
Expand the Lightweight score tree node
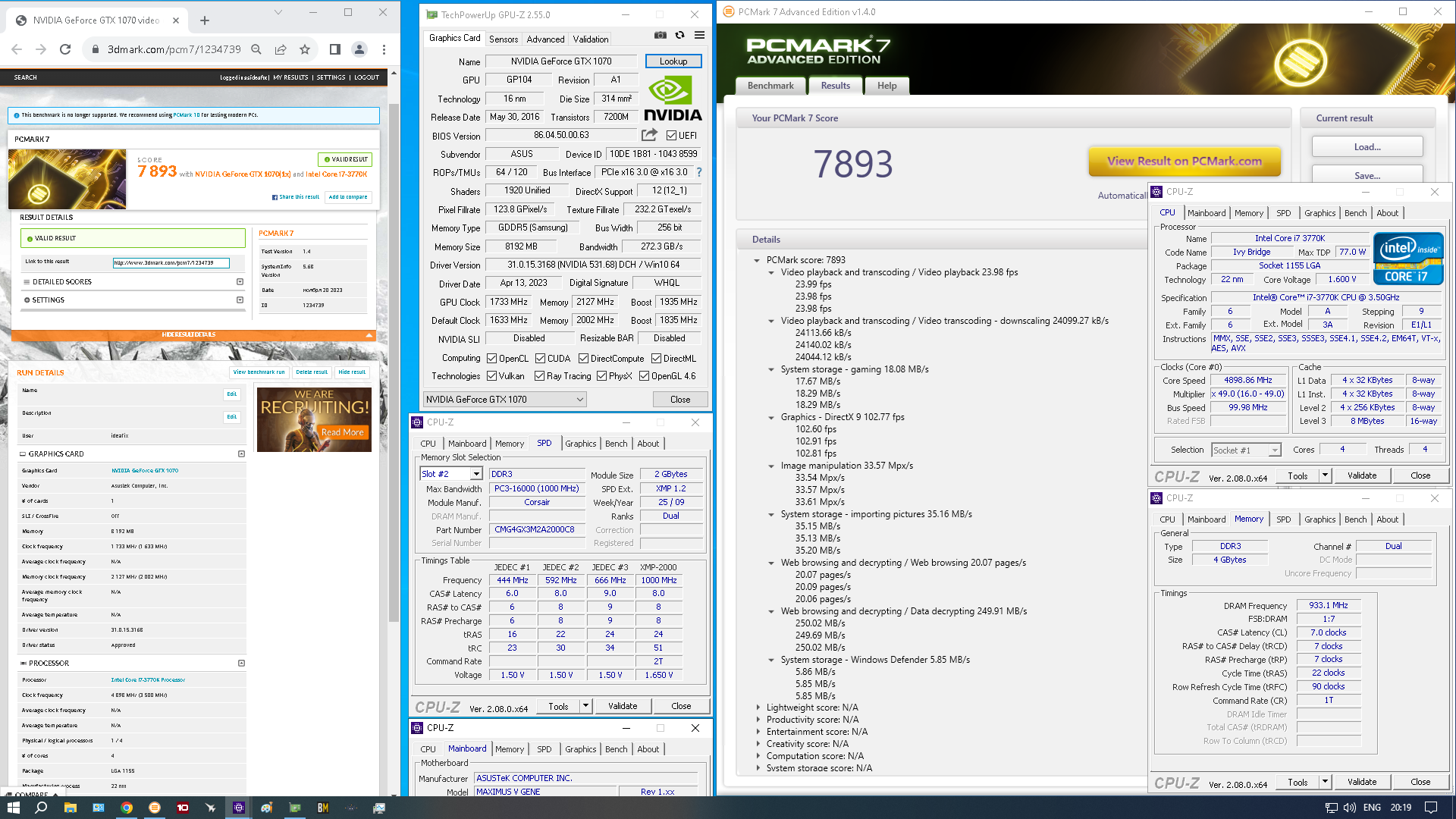(x=757, y=708)
